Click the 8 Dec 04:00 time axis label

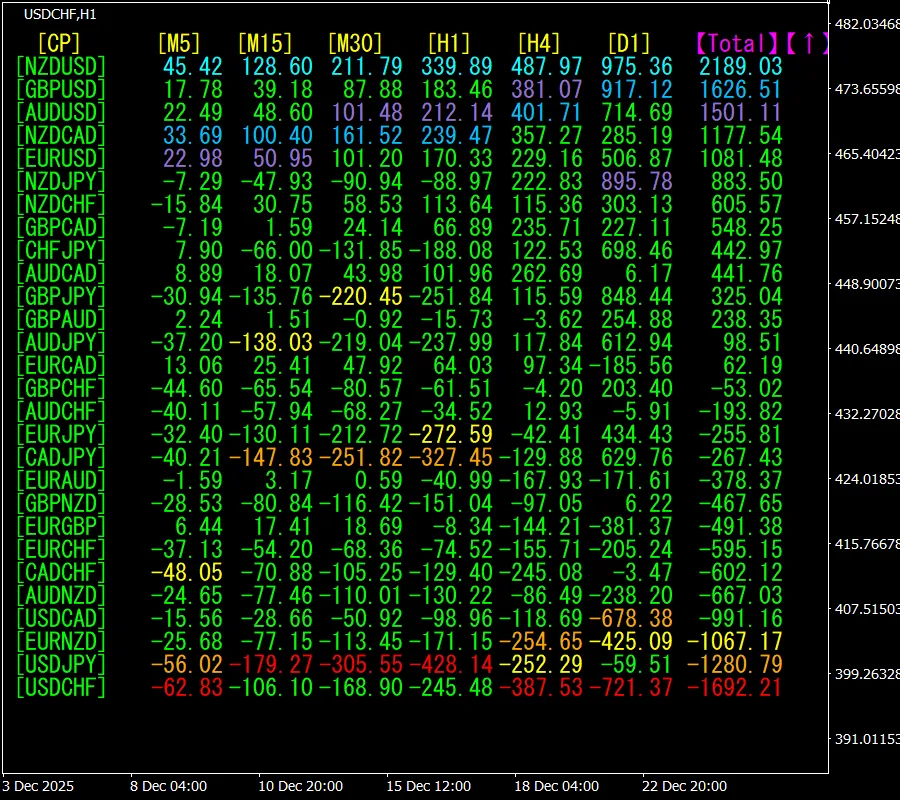(x=168, y=786)
